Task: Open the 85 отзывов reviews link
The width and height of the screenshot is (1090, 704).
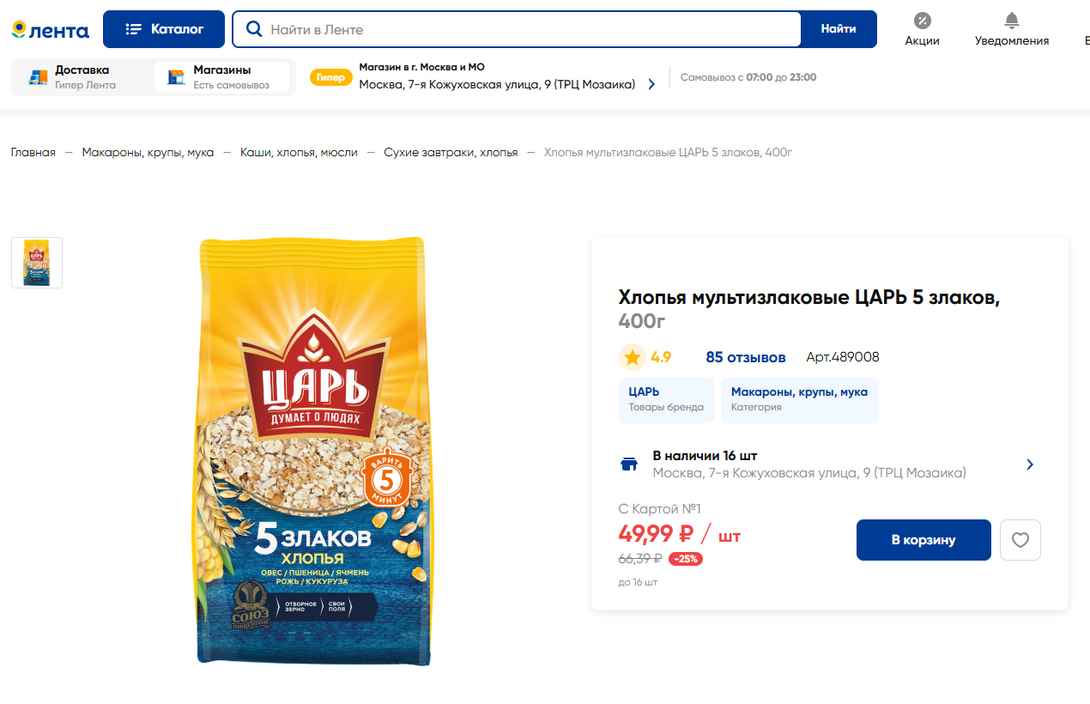Action: tap(745, 357)
